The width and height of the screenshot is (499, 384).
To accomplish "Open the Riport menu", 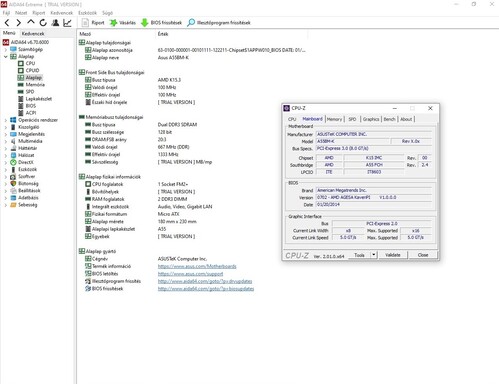I will pyautogui.click(x=39, y=13).
